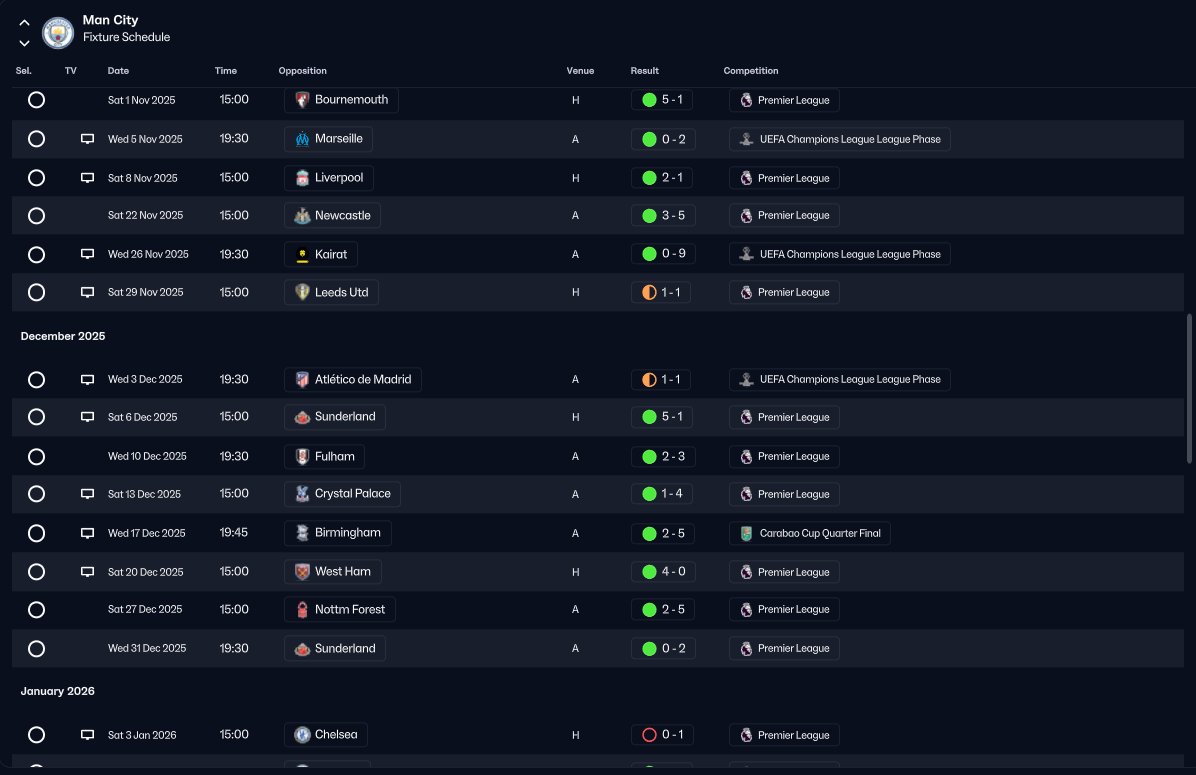This screenshot has height=775, width=1196.
Task: Select the Newcastle fixture radio button
Action: (x=36, y=216)
